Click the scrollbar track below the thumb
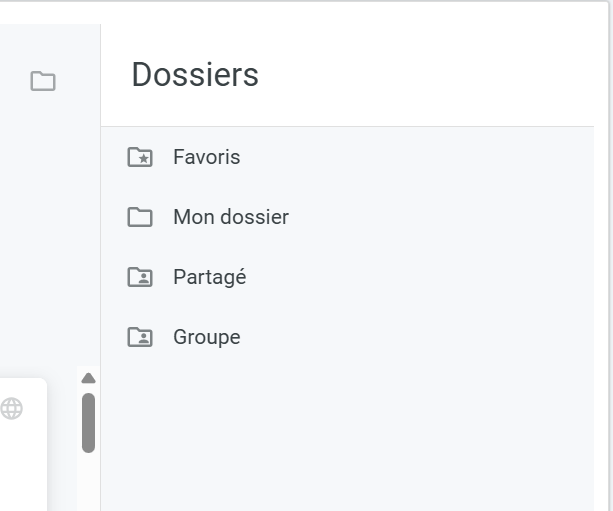Viewport: 613px width, 511px height. (88, 482)
